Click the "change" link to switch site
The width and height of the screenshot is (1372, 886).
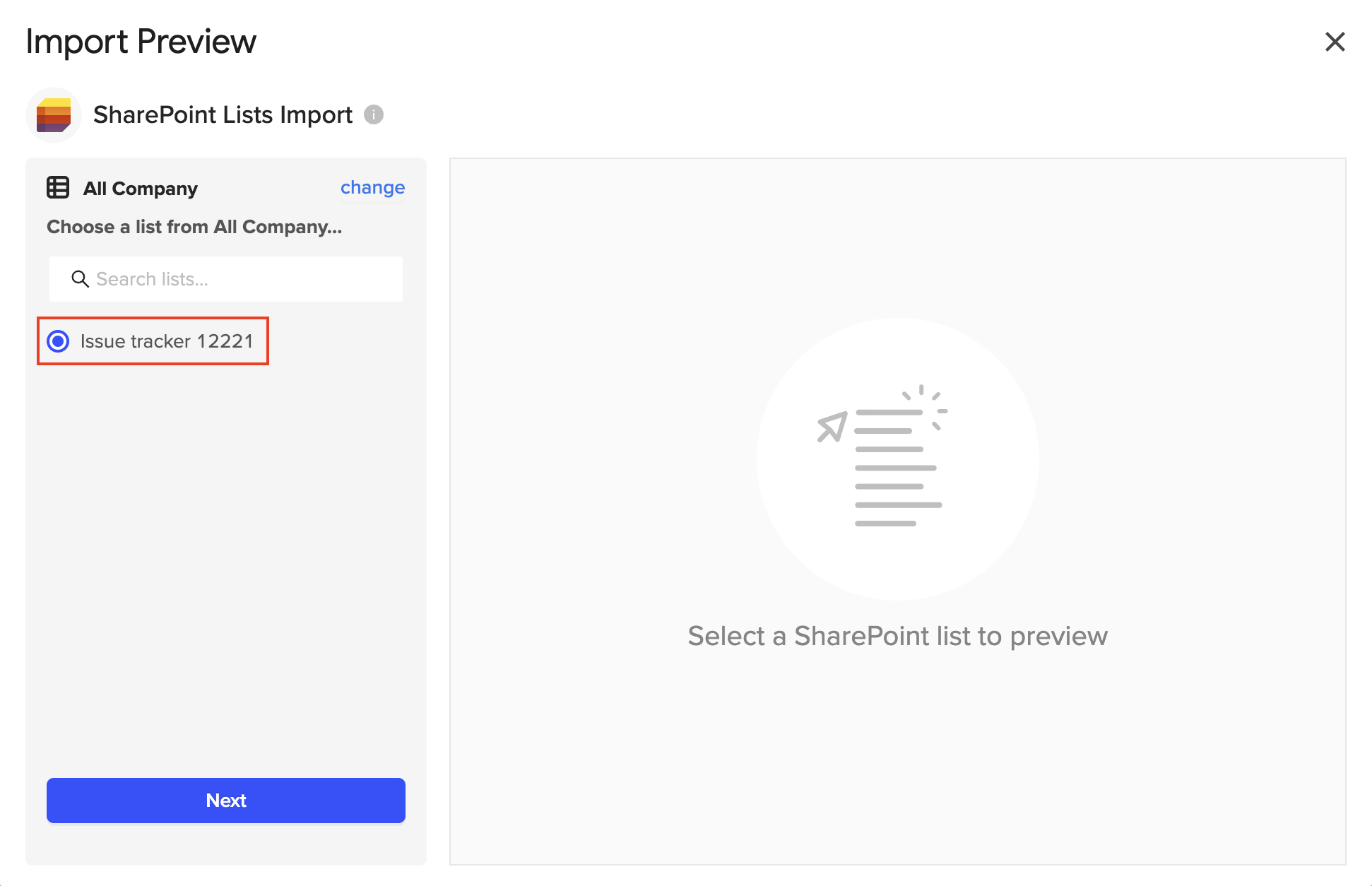tap(372, 188)
